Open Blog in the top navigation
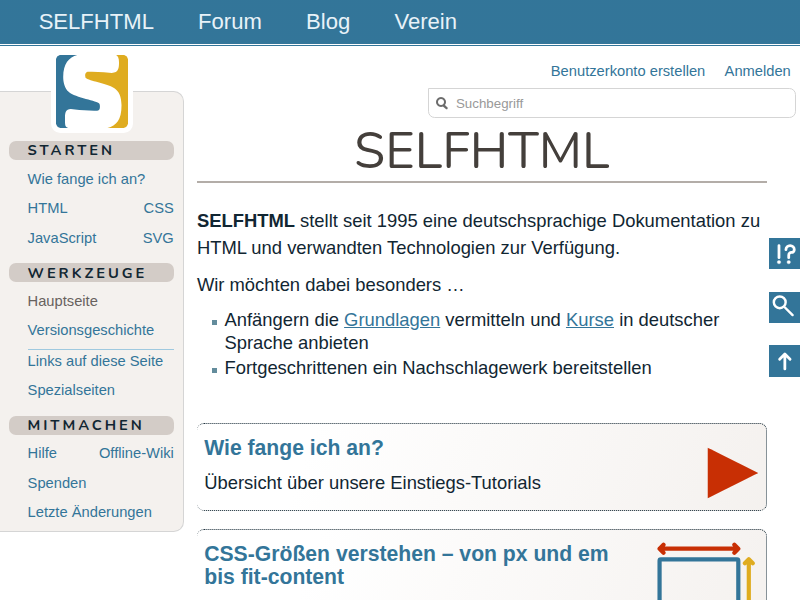Viewport: 800px width, 600px height. click(x=328, y=22)
